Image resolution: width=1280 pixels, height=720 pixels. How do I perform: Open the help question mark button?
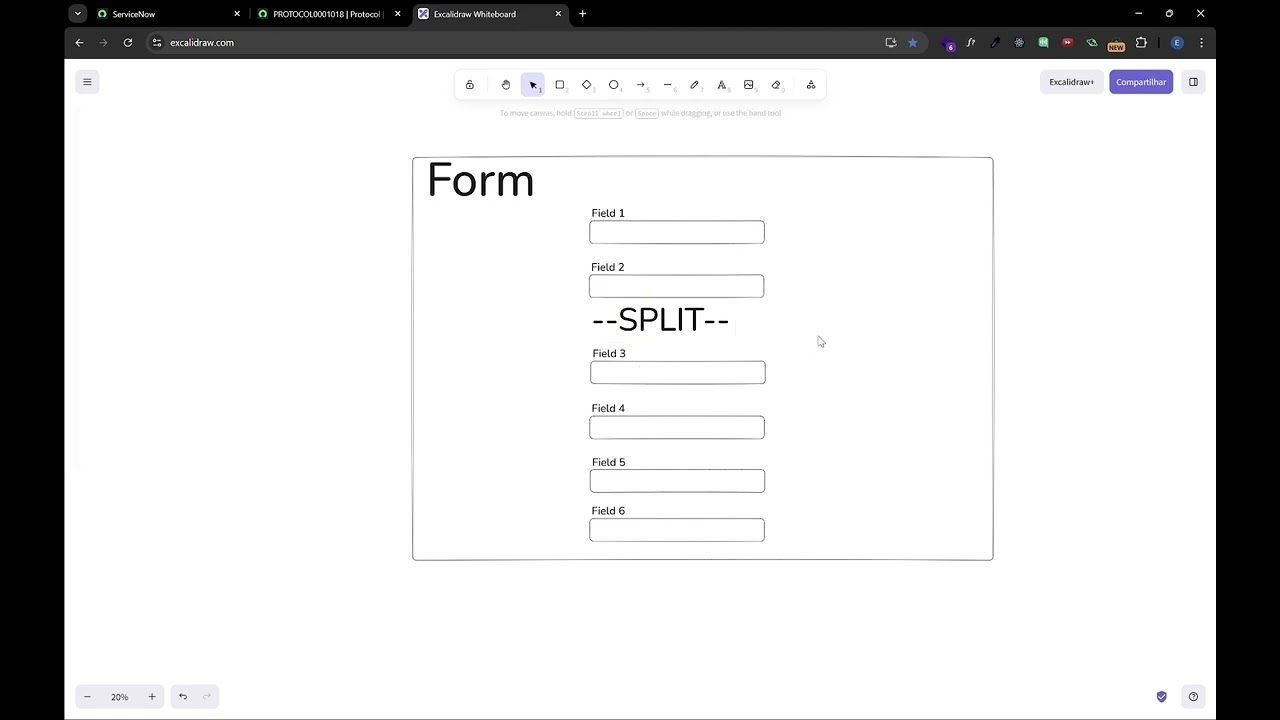pyautogui.click(x=1193, y=697)
